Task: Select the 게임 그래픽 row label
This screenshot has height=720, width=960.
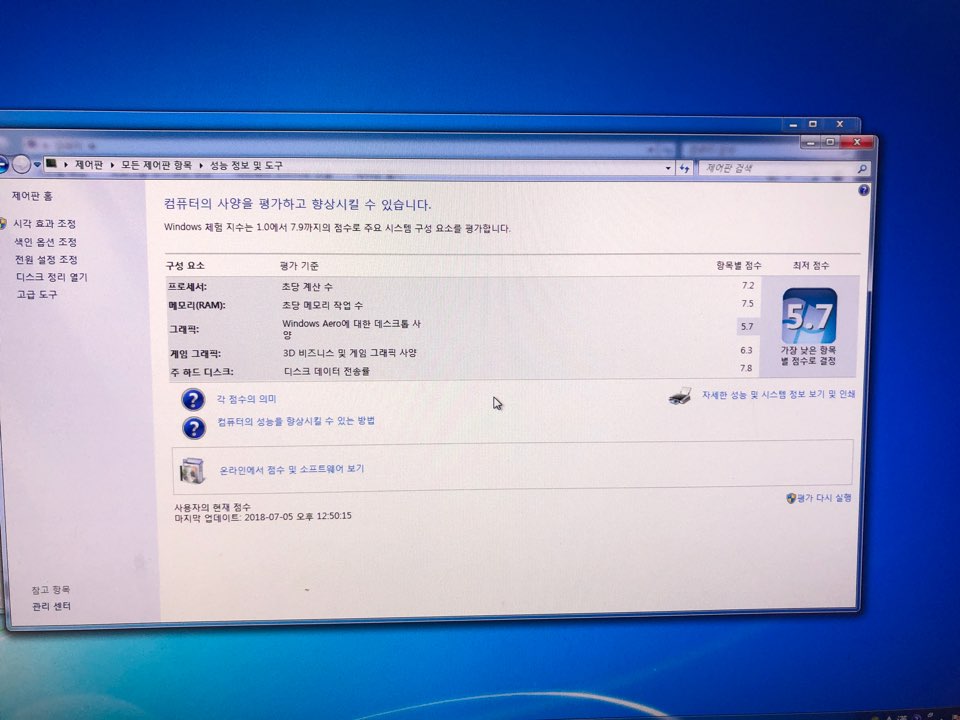Action: point(195,354)
